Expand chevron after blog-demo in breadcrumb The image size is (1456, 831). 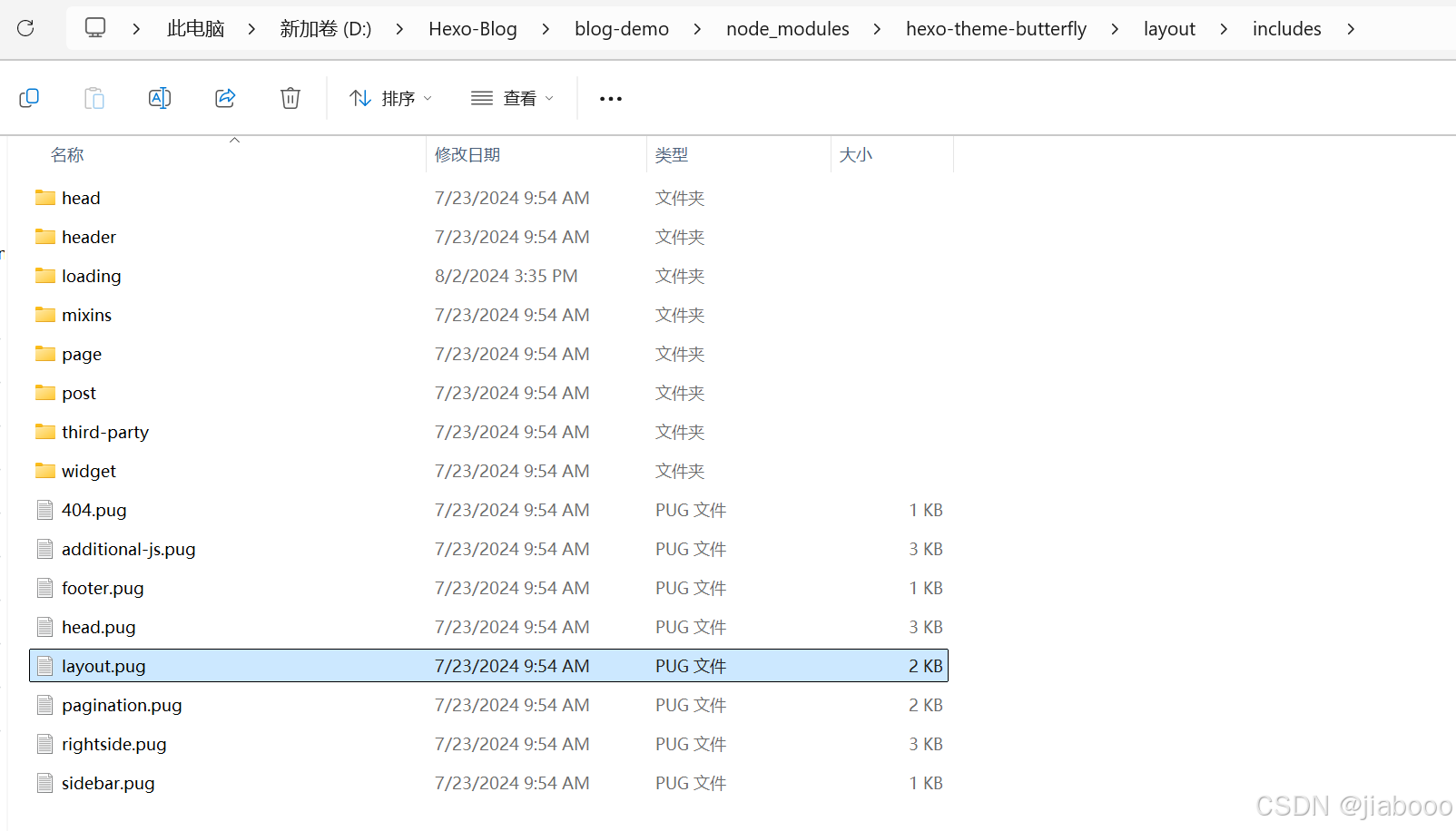click(x=697, y=29)
